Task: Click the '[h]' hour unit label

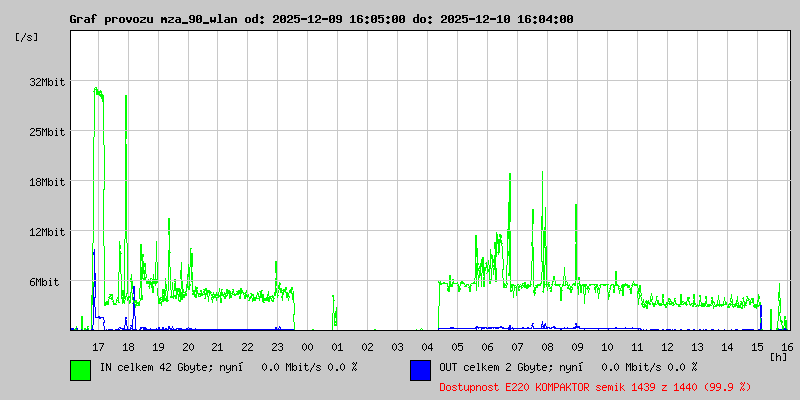Action: [779, 357]
